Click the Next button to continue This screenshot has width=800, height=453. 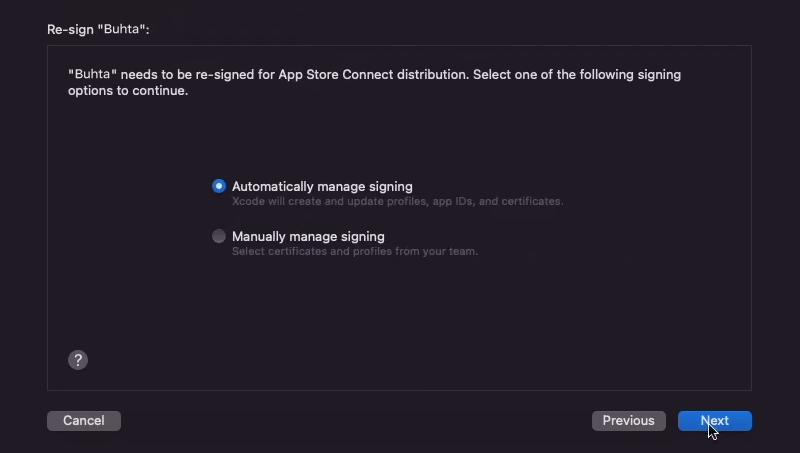pos(715,421)
